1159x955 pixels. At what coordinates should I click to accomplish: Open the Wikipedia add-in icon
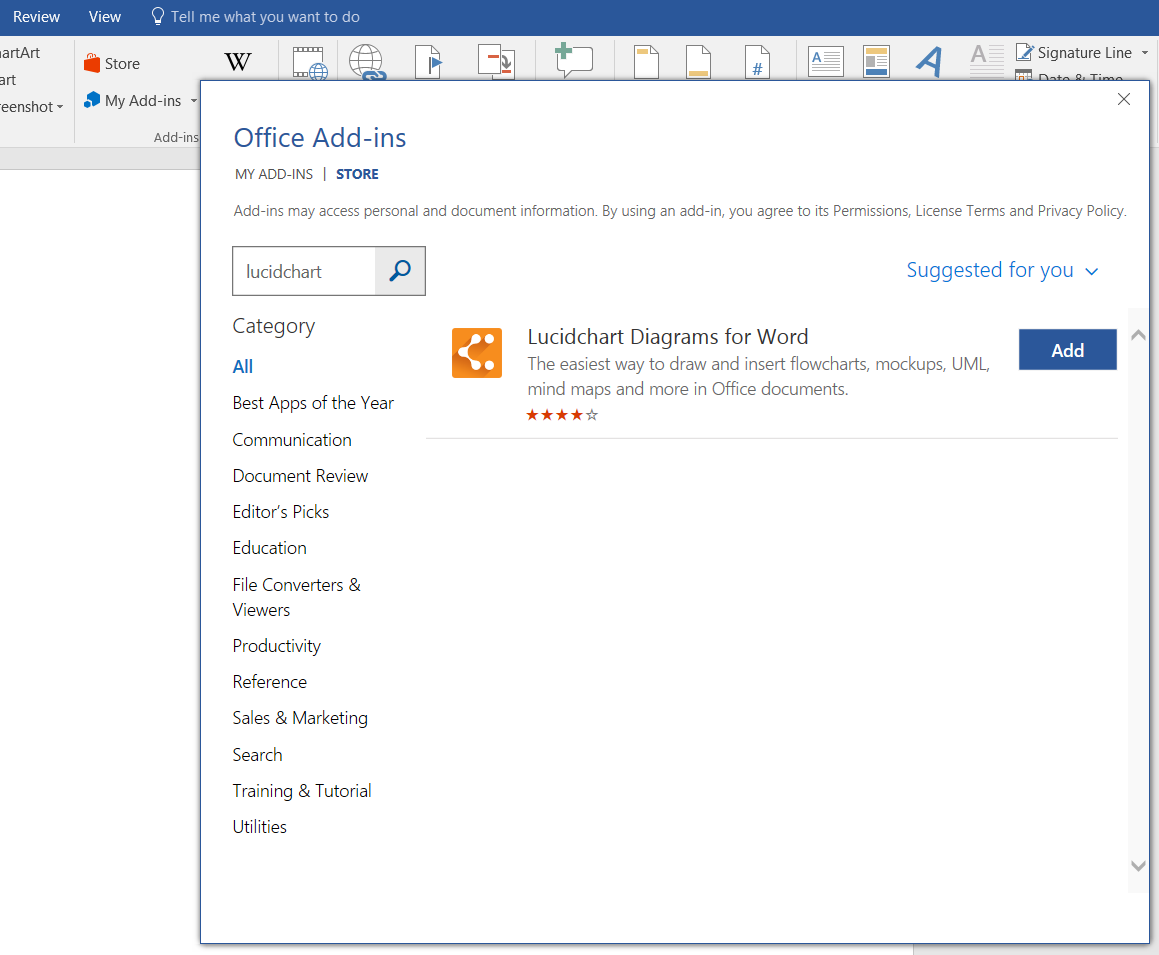coord(238,61)
